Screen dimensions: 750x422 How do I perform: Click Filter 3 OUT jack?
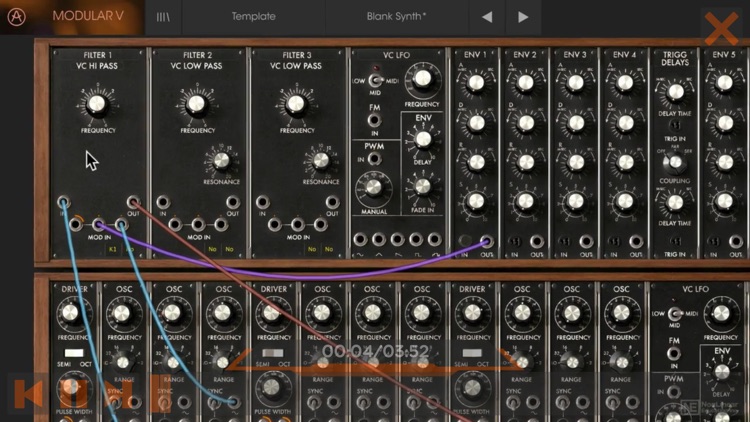point(332,201)
